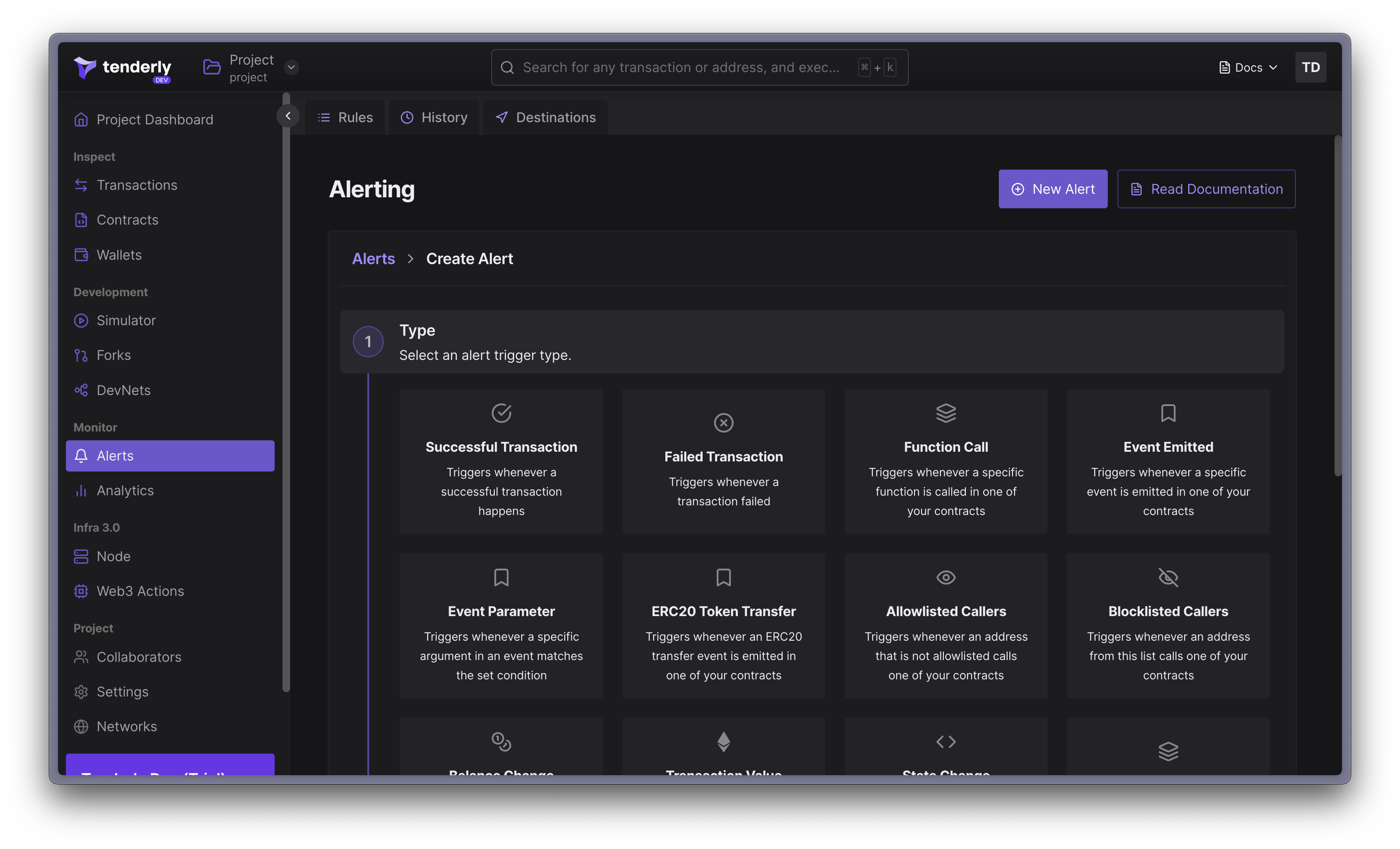Select Successful Transaction alert type

(501, 461)
